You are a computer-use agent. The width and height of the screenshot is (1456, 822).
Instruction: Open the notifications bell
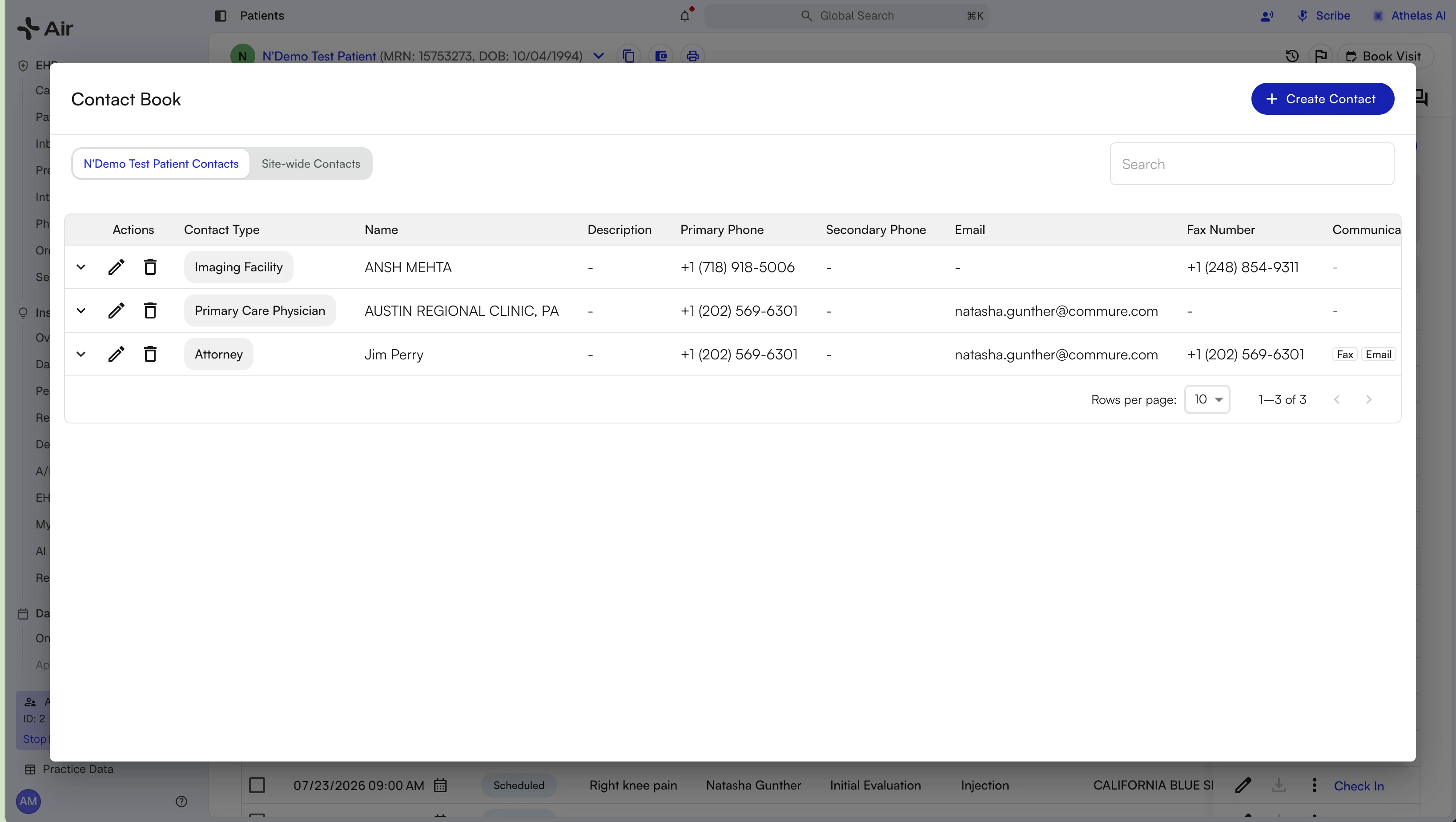tap(685, 16)
